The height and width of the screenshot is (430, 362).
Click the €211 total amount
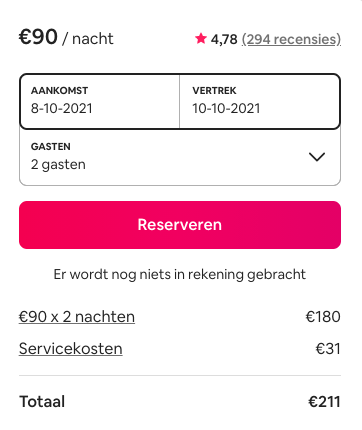tap(324, 402)
